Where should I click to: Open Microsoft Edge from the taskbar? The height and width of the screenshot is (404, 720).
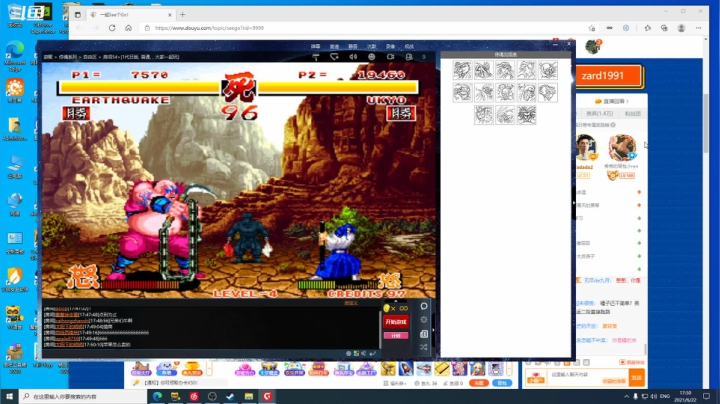[x=157, y=396]
